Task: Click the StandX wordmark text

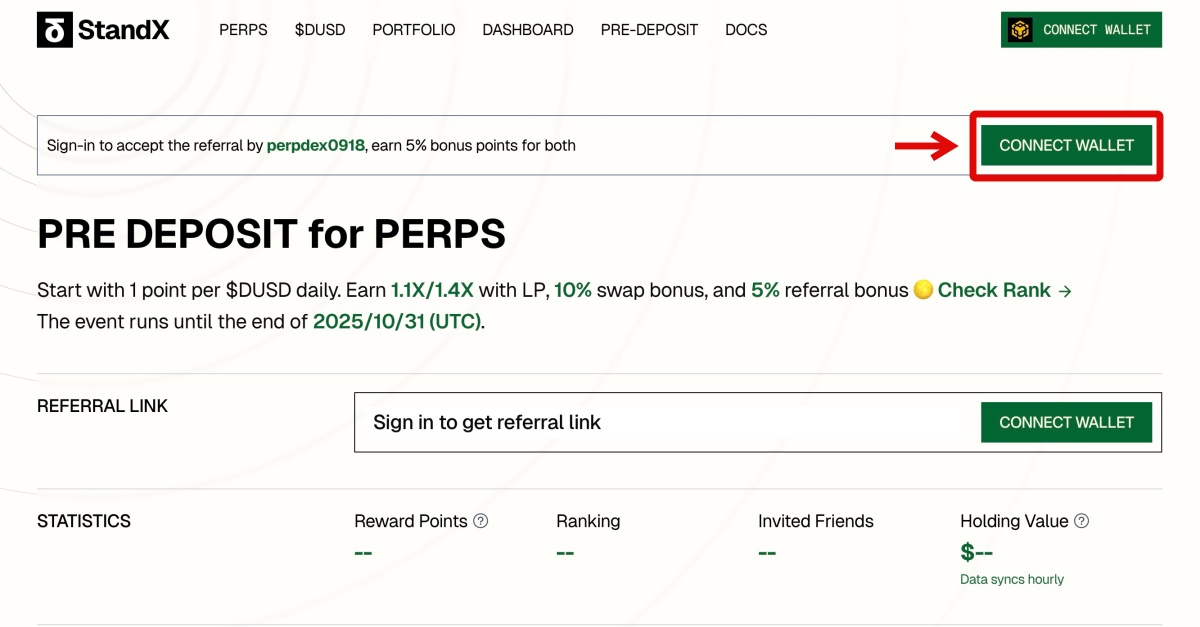Action: point(123,30)
